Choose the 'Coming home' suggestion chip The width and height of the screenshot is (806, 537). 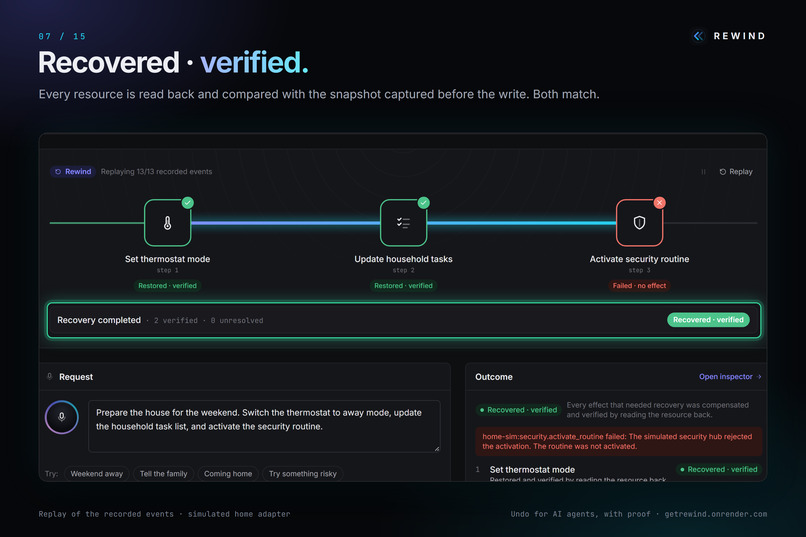click(x=228, y=474)
